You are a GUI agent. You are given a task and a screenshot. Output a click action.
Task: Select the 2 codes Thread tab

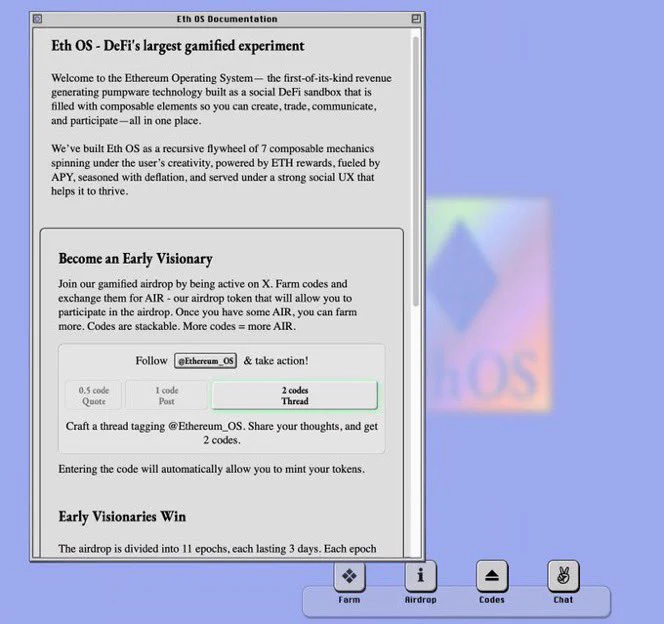point(295,395)
